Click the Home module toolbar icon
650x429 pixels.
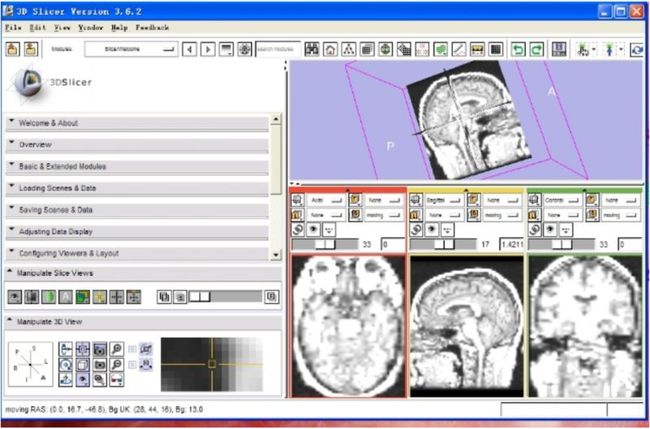tap(330, 49)
